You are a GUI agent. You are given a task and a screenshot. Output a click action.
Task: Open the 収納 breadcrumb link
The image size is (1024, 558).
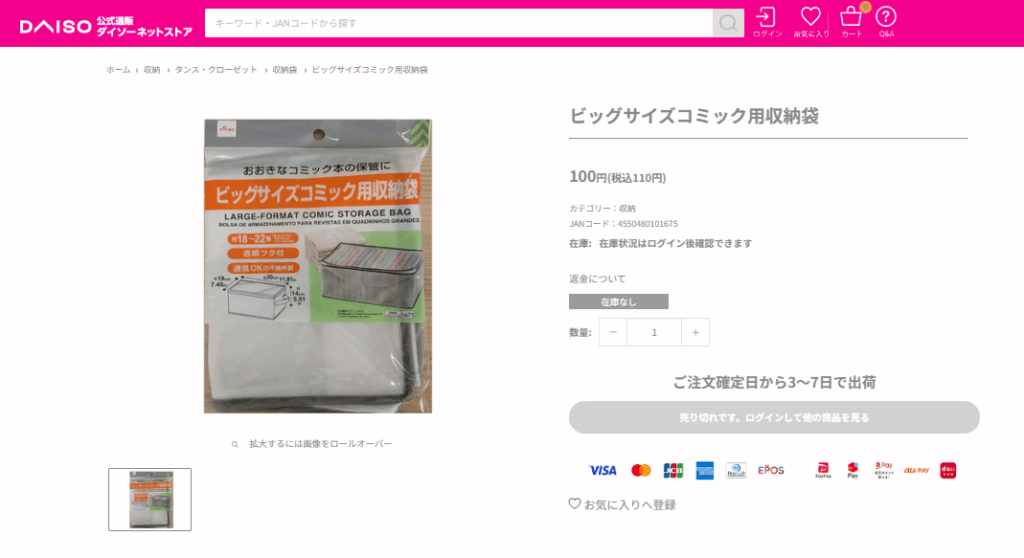coord(152,70)
